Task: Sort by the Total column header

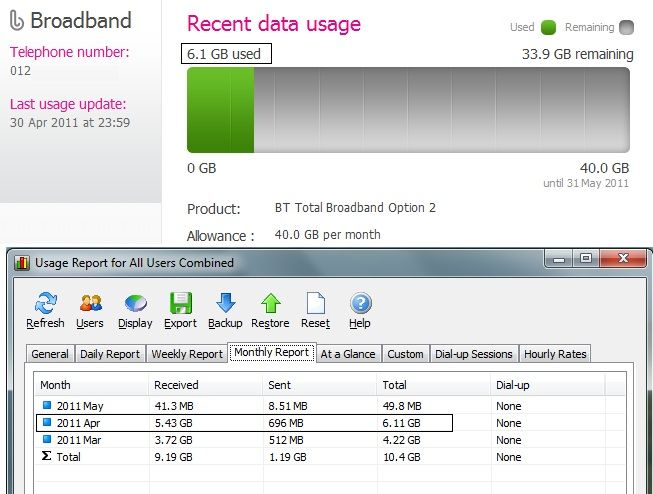Action: (x=434, y=385)
